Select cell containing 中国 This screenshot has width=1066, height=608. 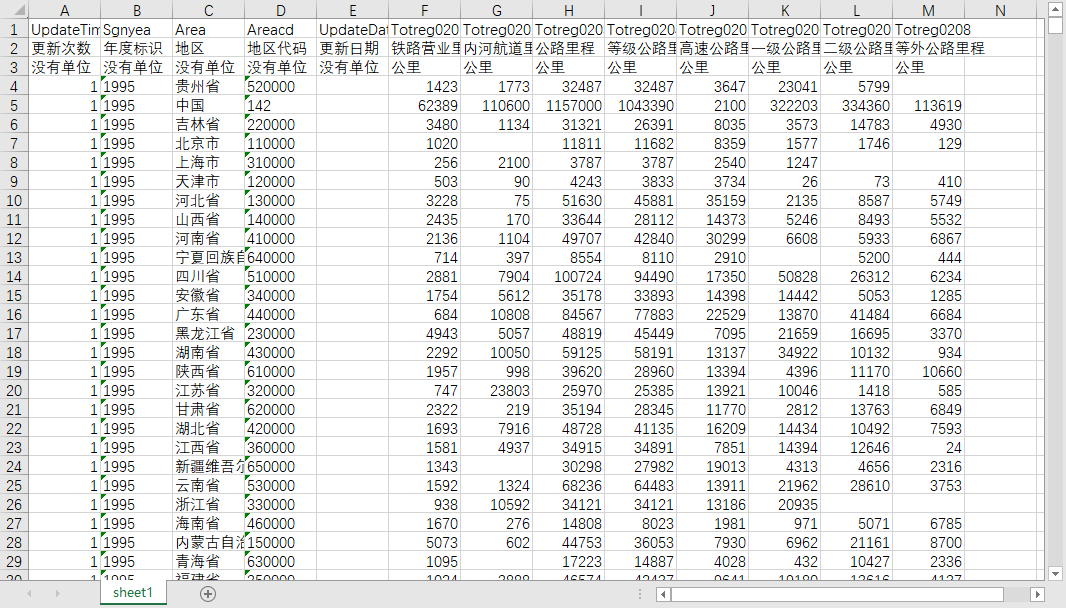coord(209,105)
